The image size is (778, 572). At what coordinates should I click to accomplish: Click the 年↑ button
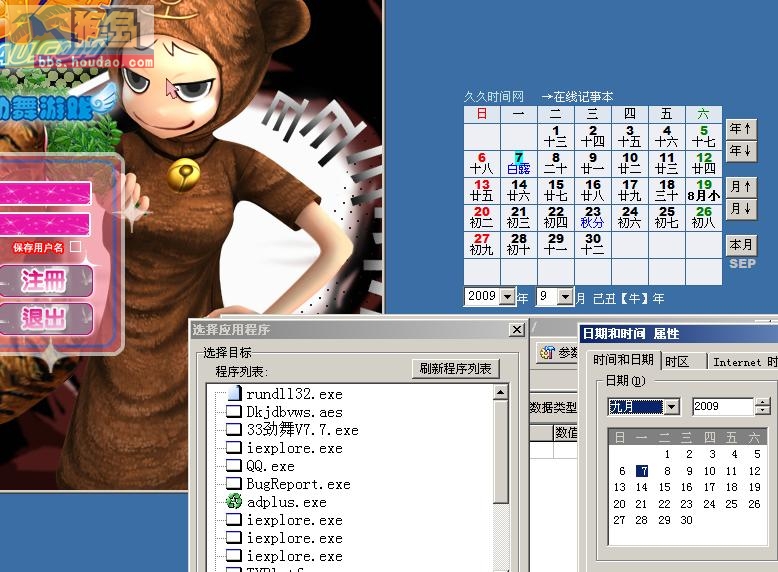pos(741,129)
